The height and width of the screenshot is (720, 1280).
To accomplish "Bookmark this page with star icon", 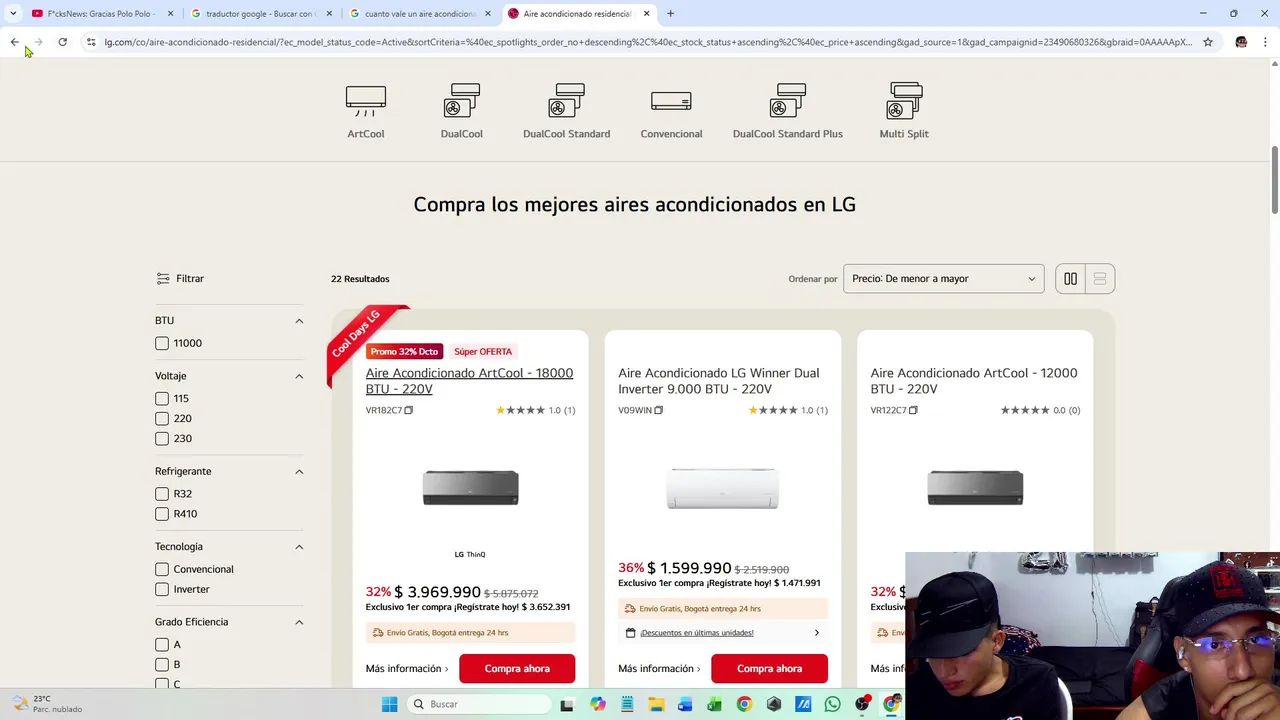I will [1208, 42].
